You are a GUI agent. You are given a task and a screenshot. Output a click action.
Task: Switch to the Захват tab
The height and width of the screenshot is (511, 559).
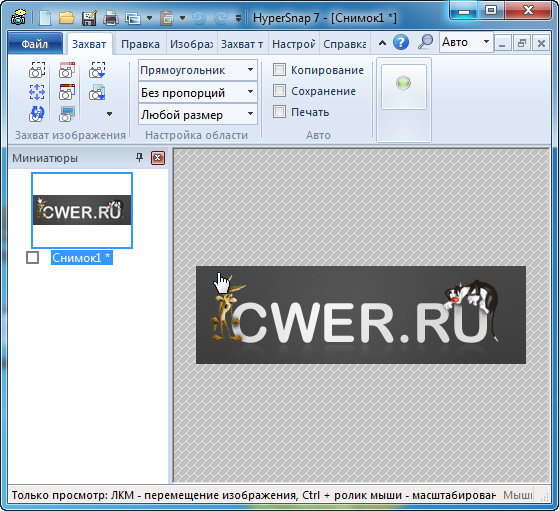89,44
